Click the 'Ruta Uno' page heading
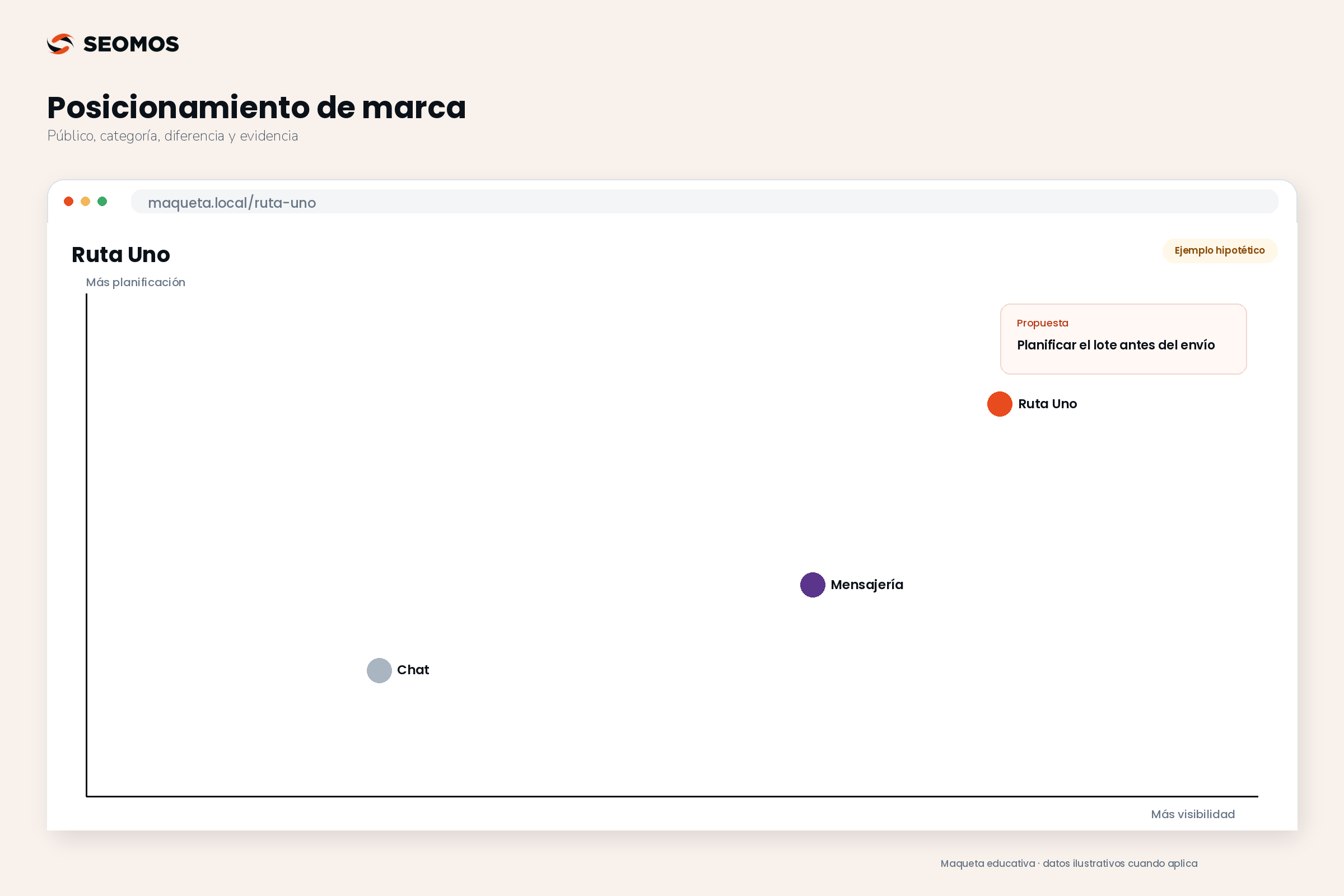Screen dimensions: 1344x896 pos(120,255)
